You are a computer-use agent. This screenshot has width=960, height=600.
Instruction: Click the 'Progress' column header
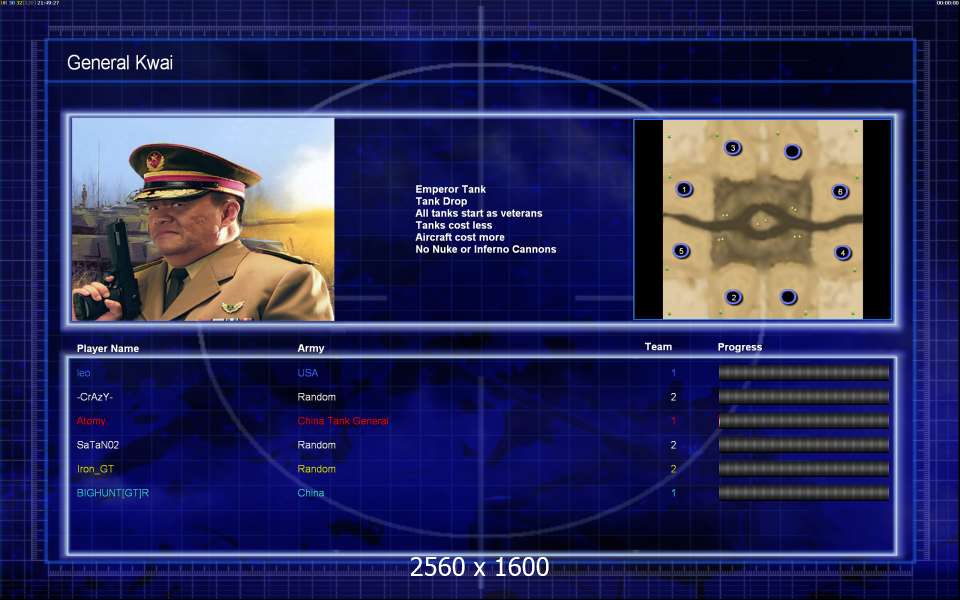[740, 347]
